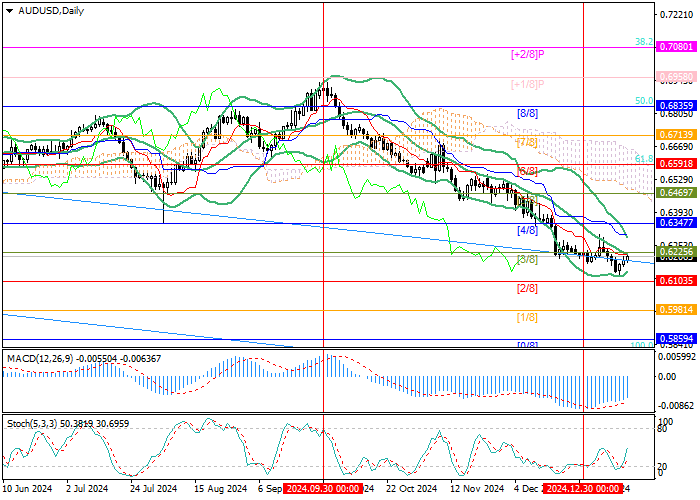
Task: Click the 38.2 Fibonacci level label
Action: coord(644,42)
